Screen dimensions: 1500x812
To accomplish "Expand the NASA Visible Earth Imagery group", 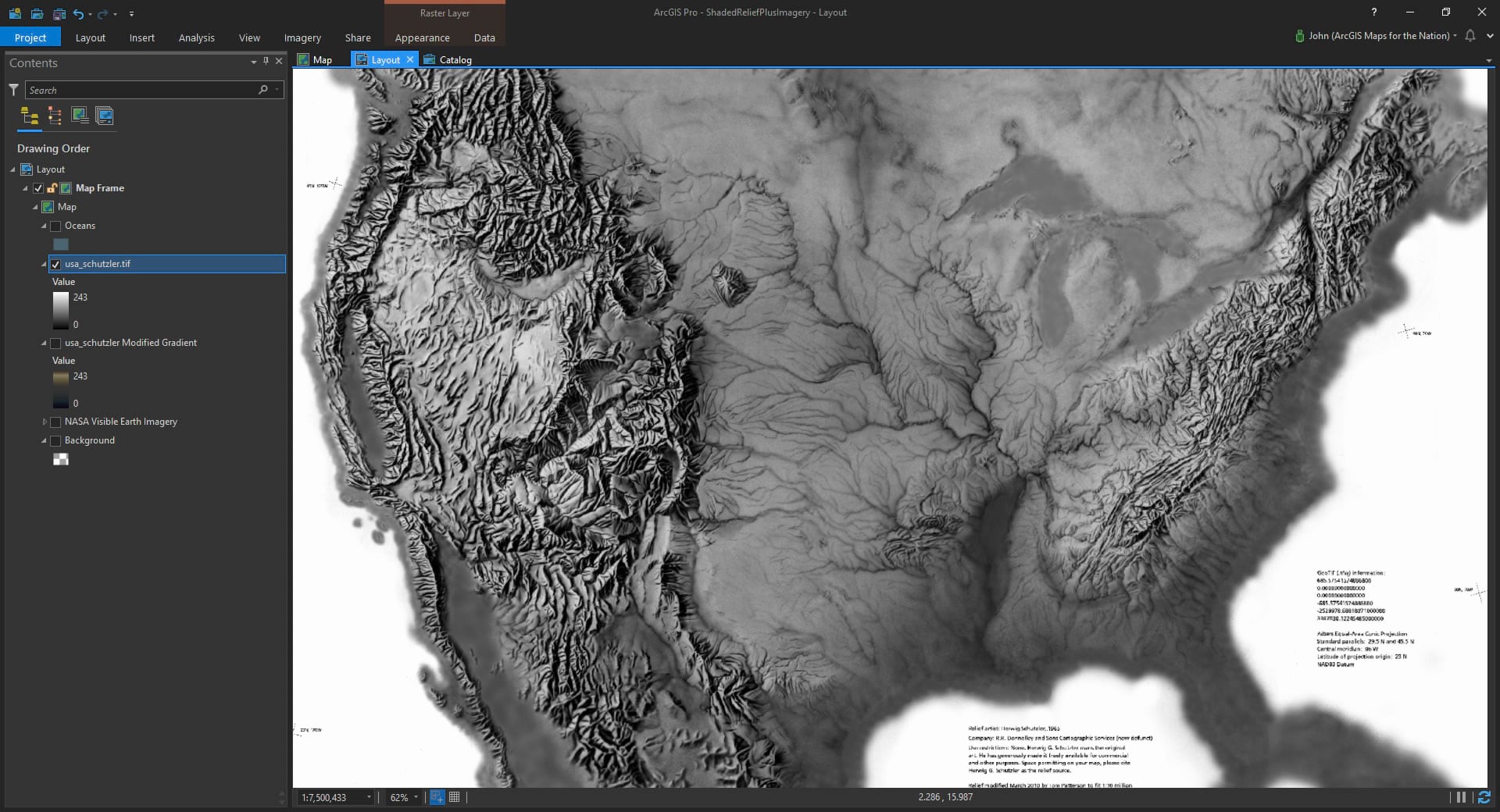I will point(45,422).
